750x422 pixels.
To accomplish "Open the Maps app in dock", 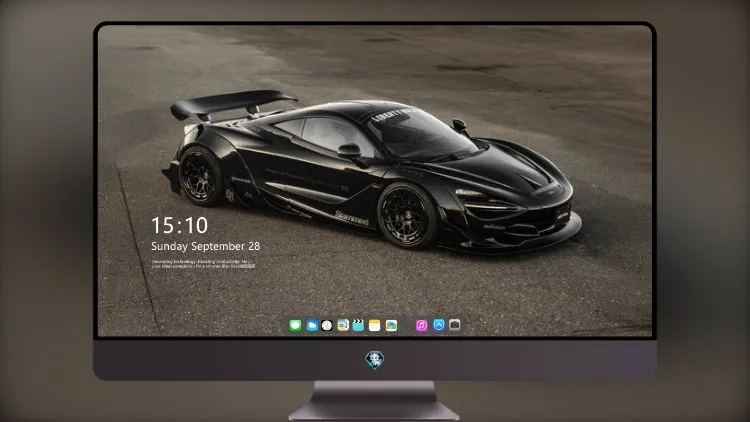I will click(x=343, y=325).
